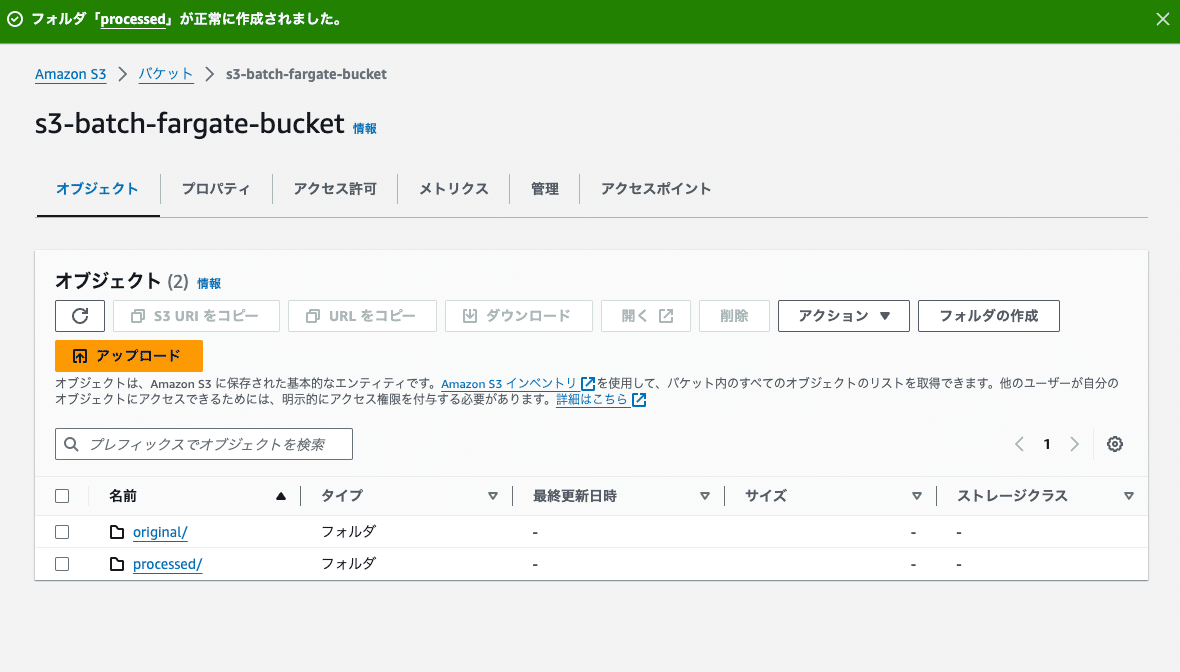Screen dimensions: 1180x672
Task: Click the search magnifier icon
Action: [x=71, y=444]
